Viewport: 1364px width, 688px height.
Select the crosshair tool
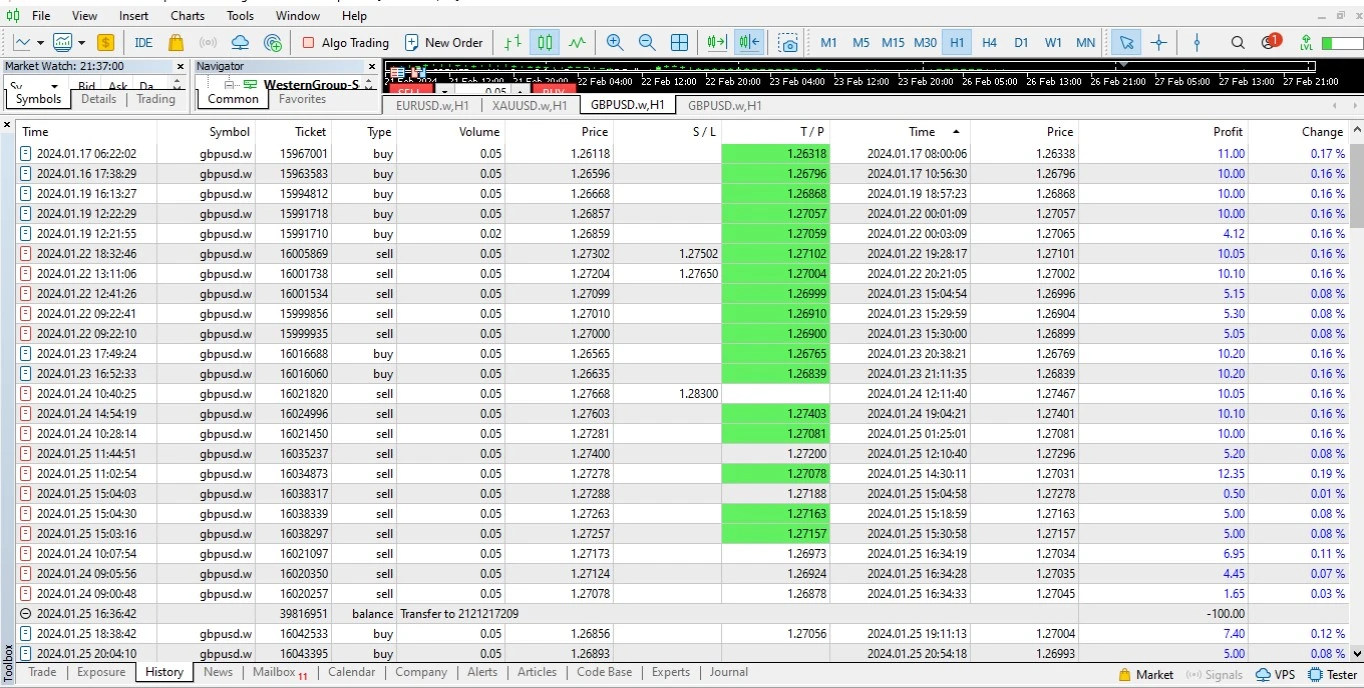click(1159, 42)
